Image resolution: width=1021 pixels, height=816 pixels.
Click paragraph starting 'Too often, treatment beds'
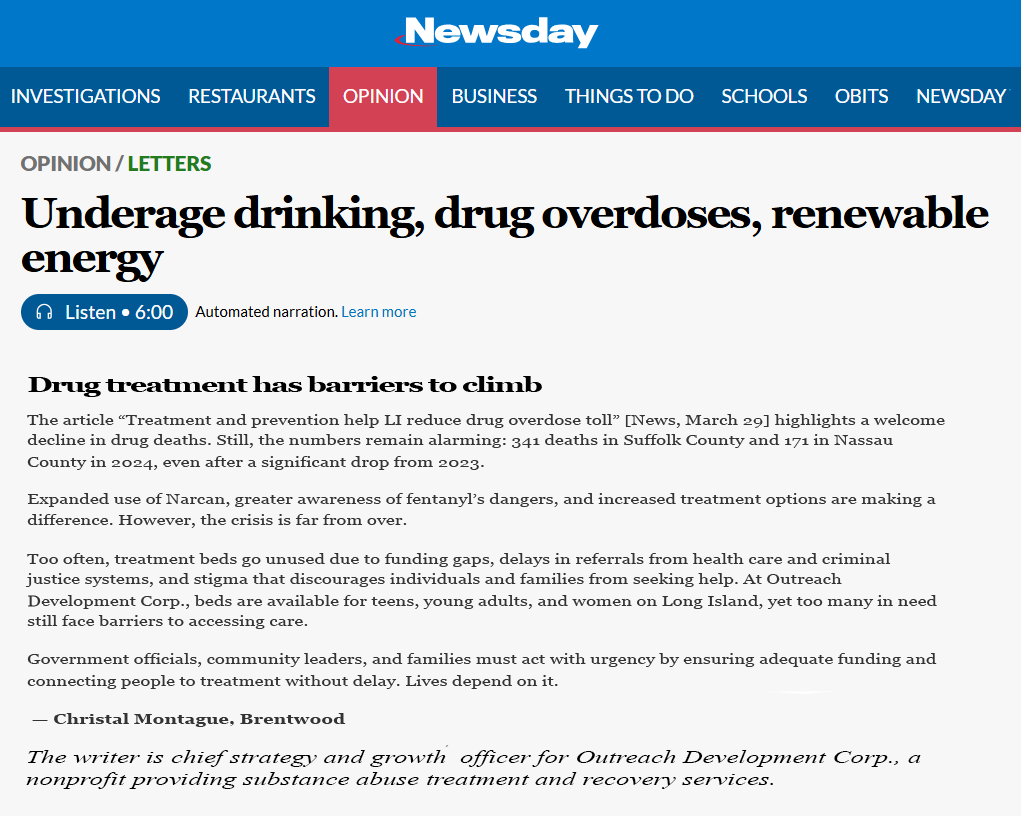[482, 589]
